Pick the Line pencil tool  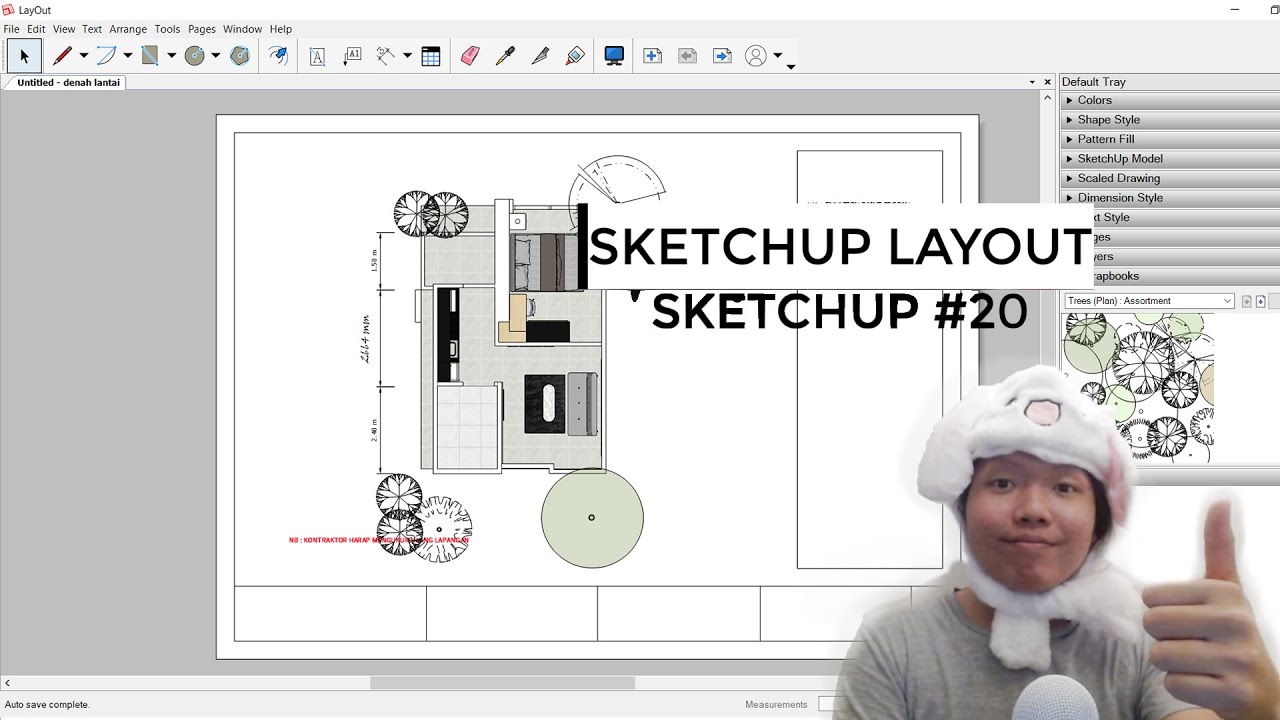tap(63, 56)
